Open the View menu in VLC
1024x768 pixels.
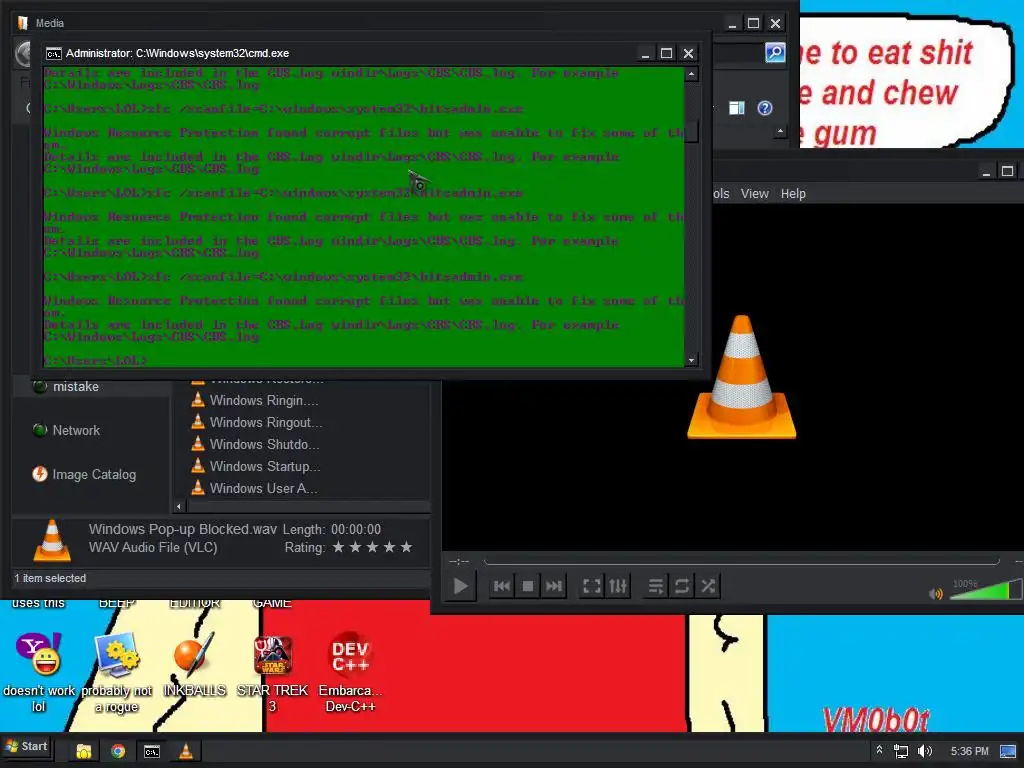point(754,194)
